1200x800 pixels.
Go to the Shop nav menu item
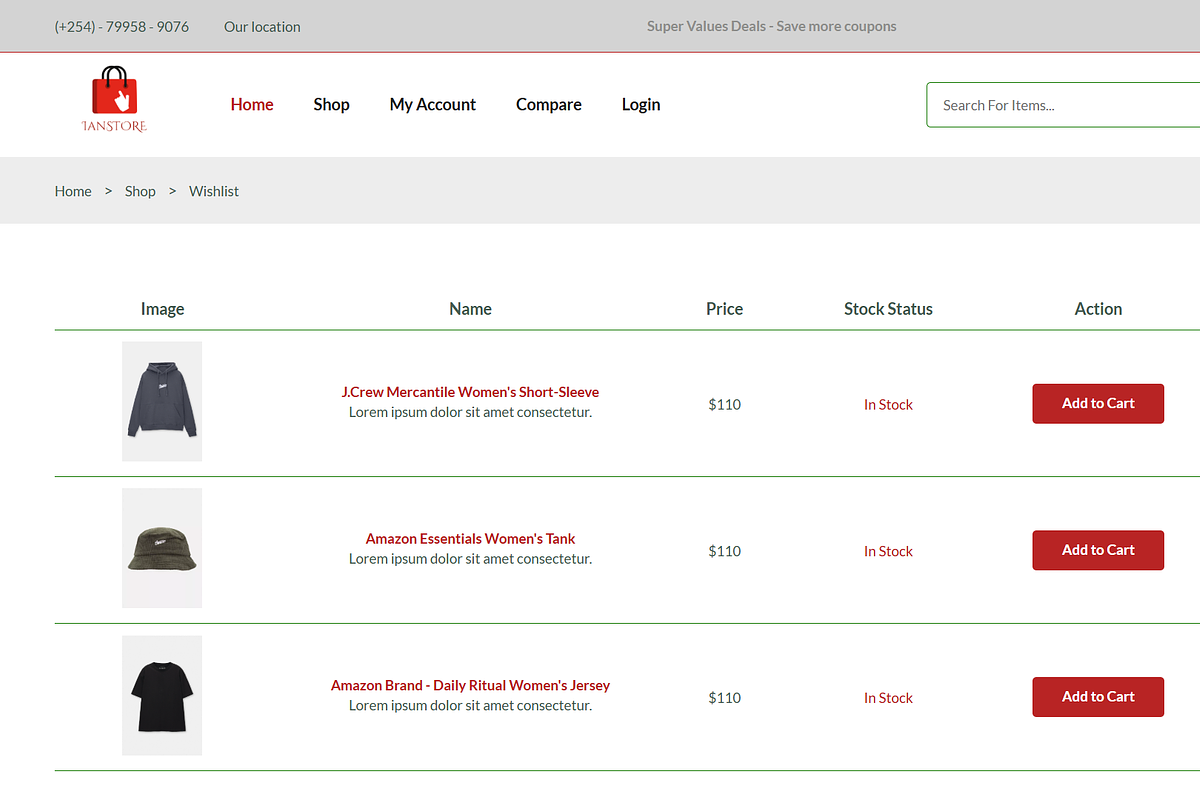pos(331,104)
